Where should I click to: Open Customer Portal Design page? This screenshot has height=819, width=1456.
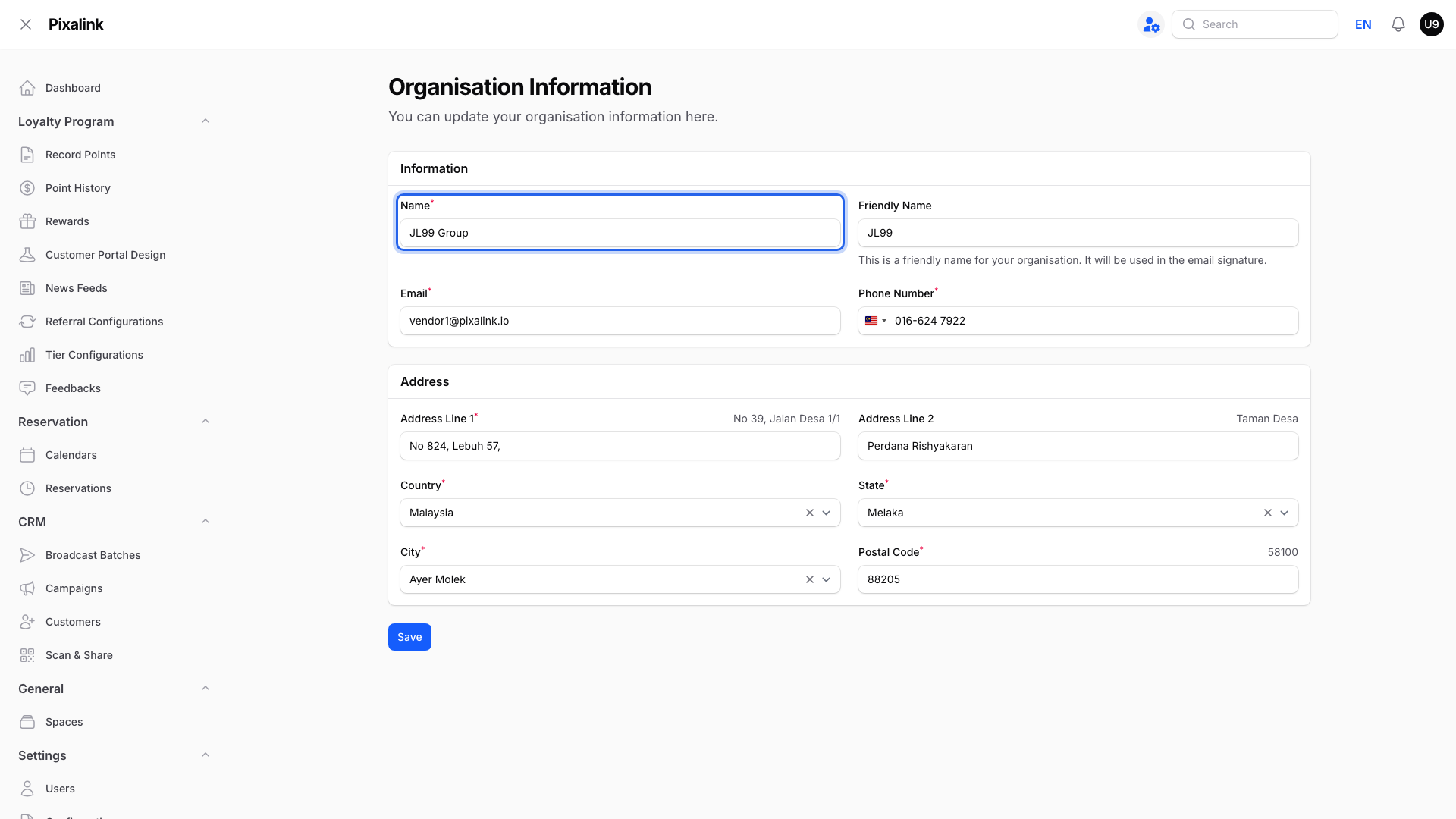pos(105,255)
